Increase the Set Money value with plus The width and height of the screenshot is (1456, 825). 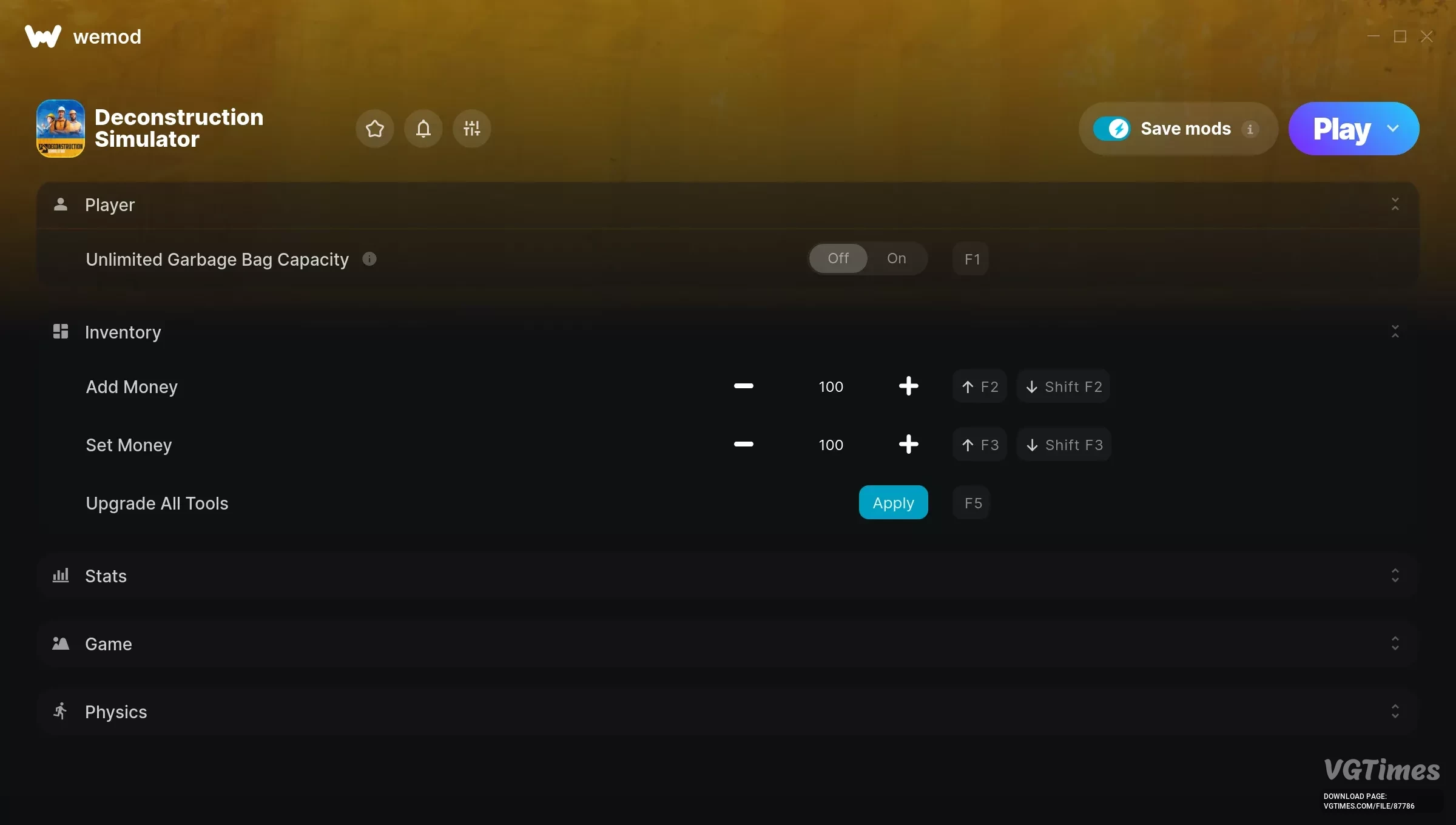[909, 445]
